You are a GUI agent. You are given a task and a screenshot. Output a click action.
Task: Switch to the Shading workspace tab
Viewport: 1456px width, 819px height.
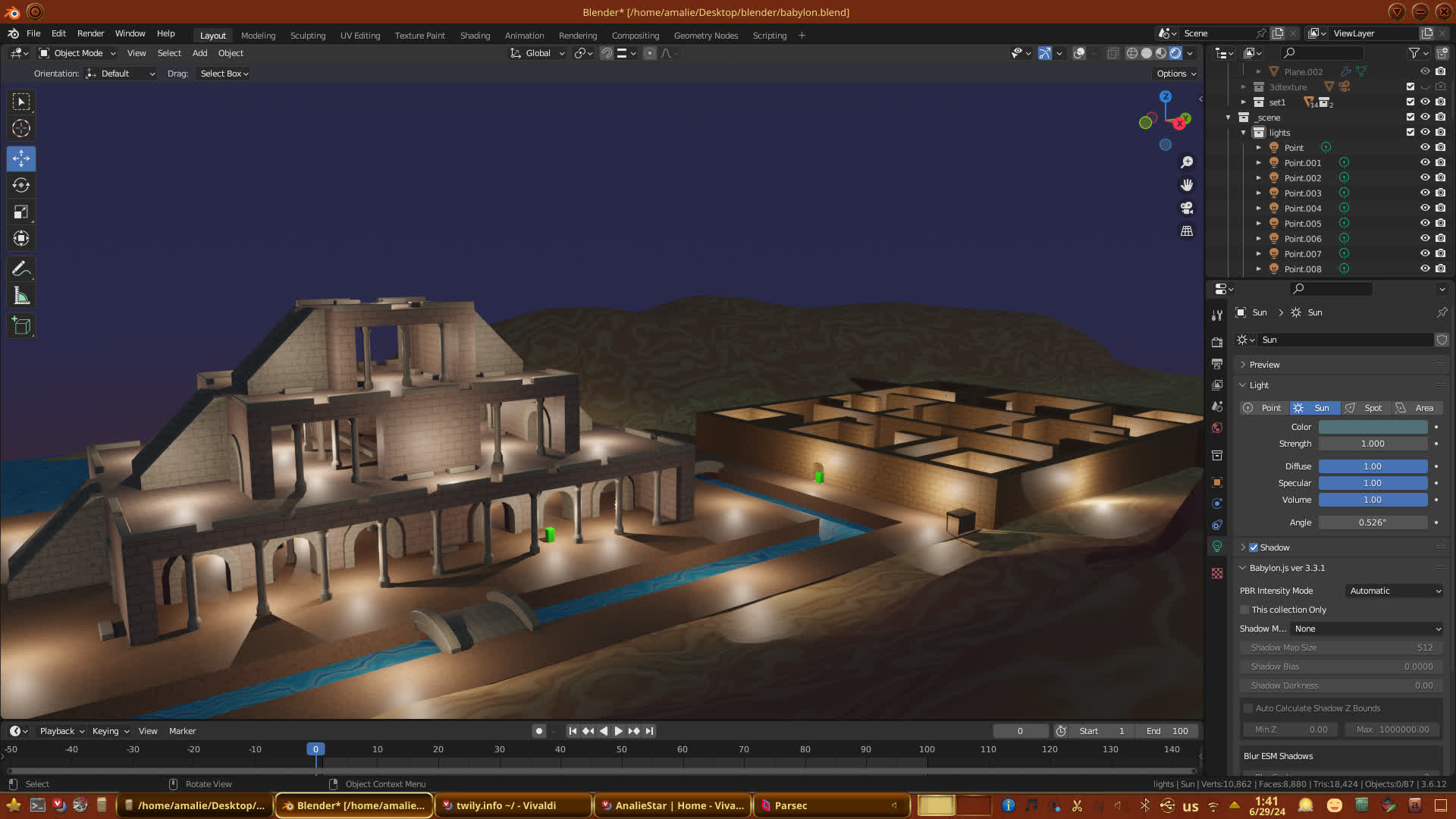(x=475, y=36)
